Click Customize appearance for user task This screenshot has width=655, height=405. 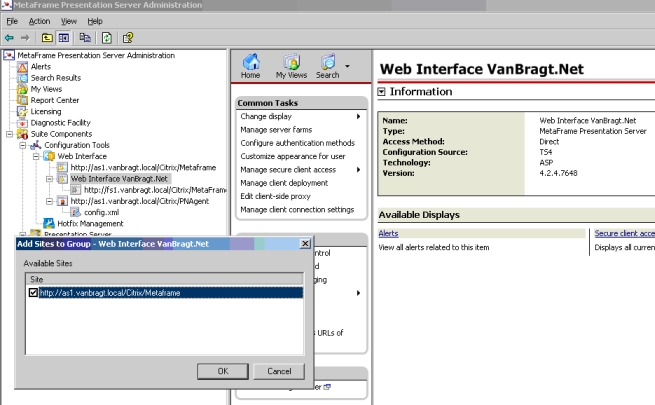(x=293, y=157)
